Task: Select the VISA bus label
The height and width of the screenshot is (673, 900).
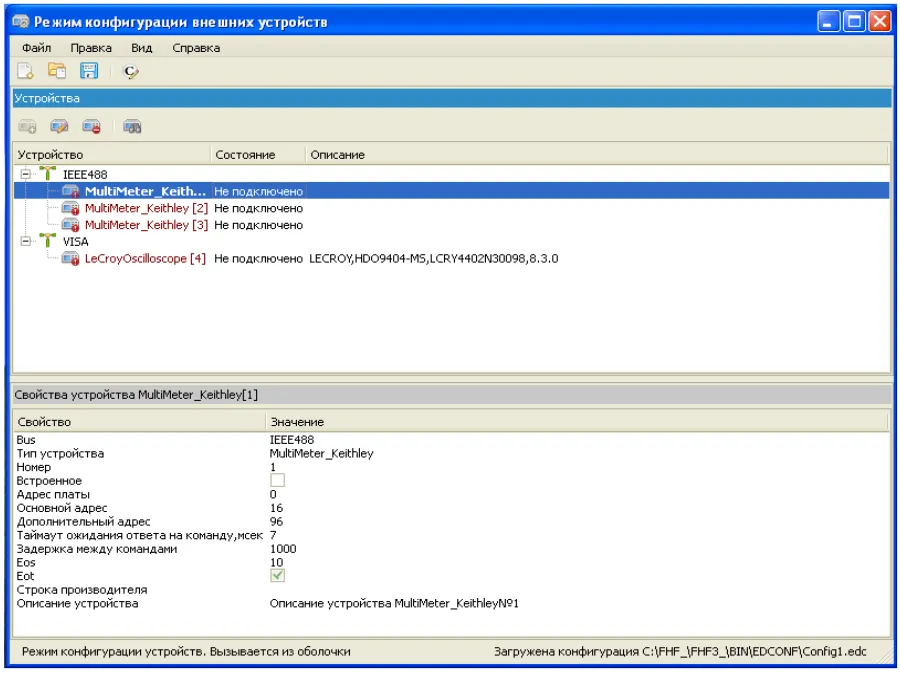Action: [x=75, y=242]
